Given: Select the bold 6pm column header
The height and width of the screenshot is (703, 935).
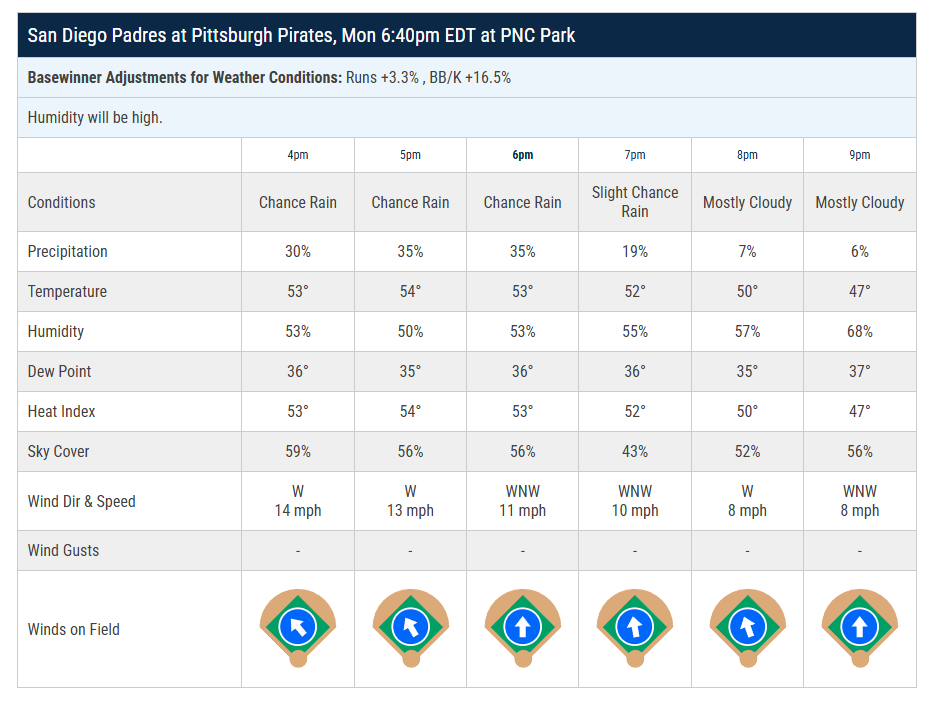Looking at the screenshot, I should pyautogui.click(x=522, y=155).
